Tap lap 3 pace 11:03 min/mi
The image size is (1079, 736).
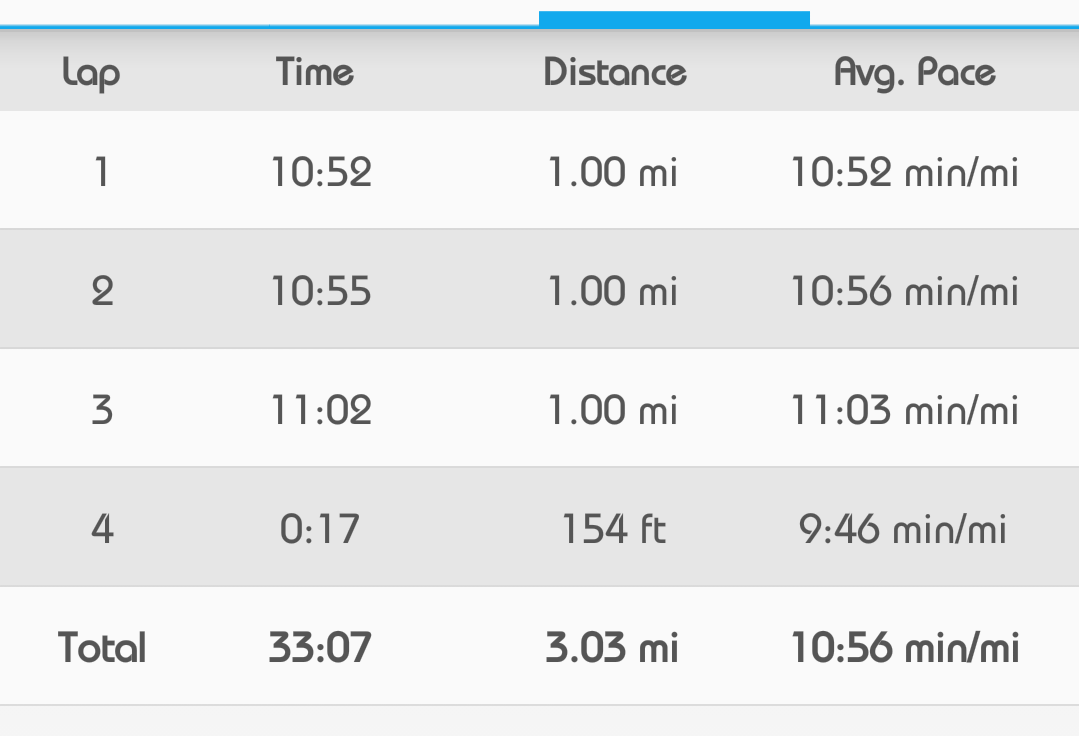904,410
